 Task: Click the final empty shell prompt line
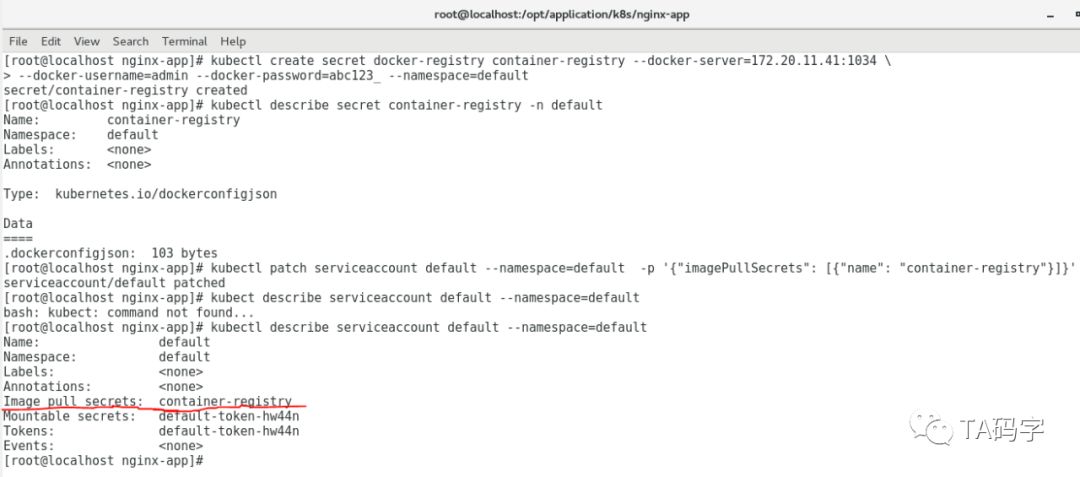click(105, 461)
